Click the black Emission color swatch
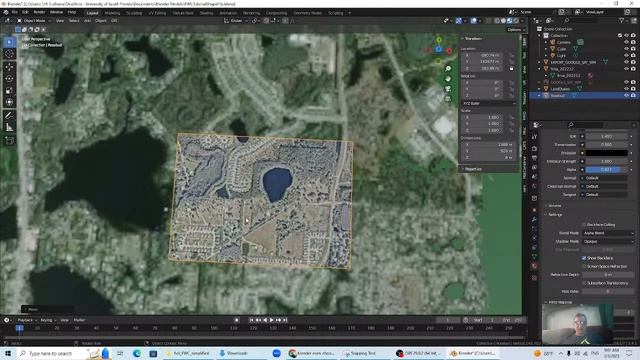This screenshot has width=640, height=360. click(607, 153)
